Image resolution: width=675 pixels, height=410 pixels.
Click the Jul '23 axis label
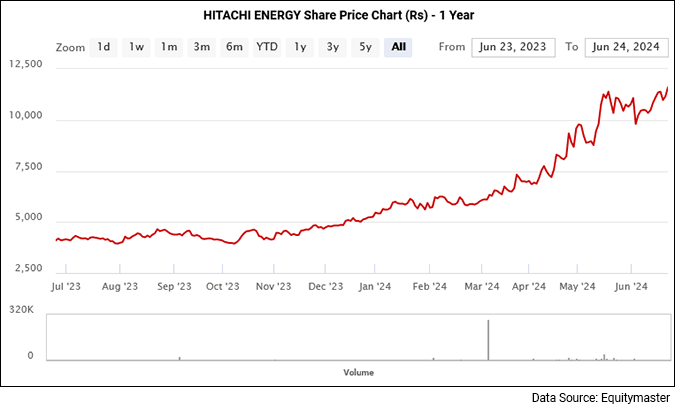66,286
